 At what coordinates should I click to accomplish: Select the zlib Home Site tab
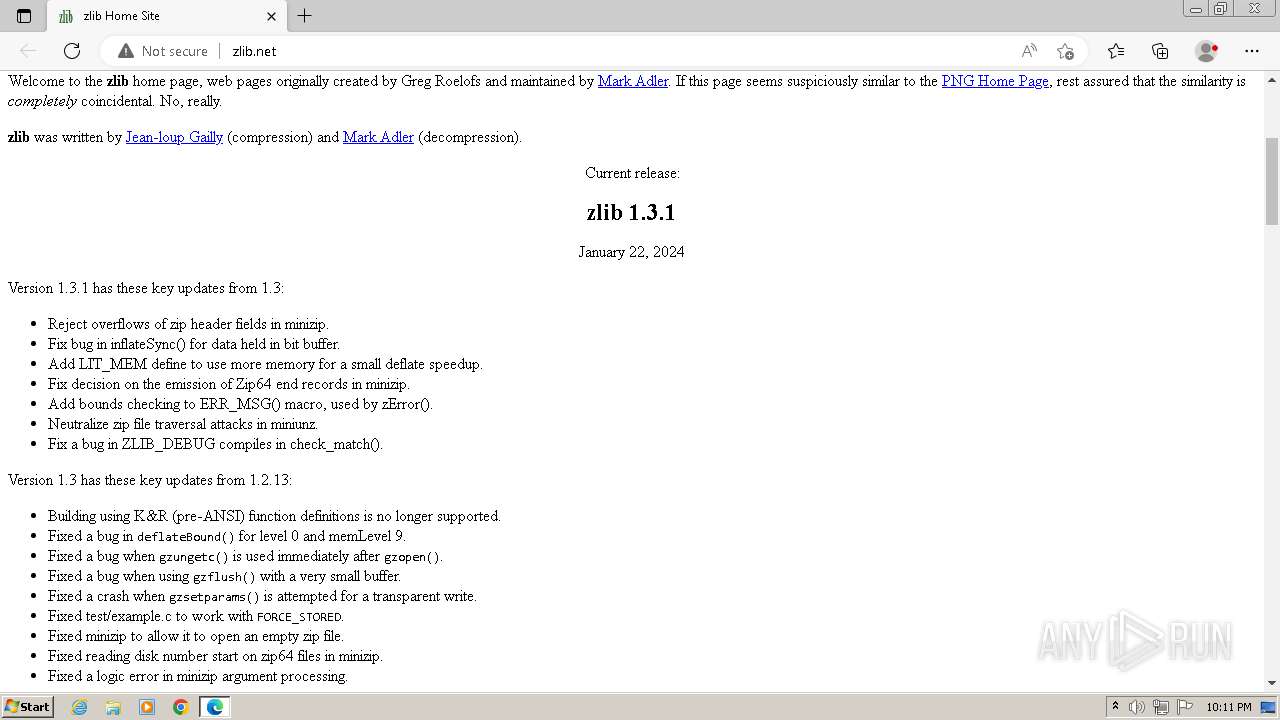[167, 16]
